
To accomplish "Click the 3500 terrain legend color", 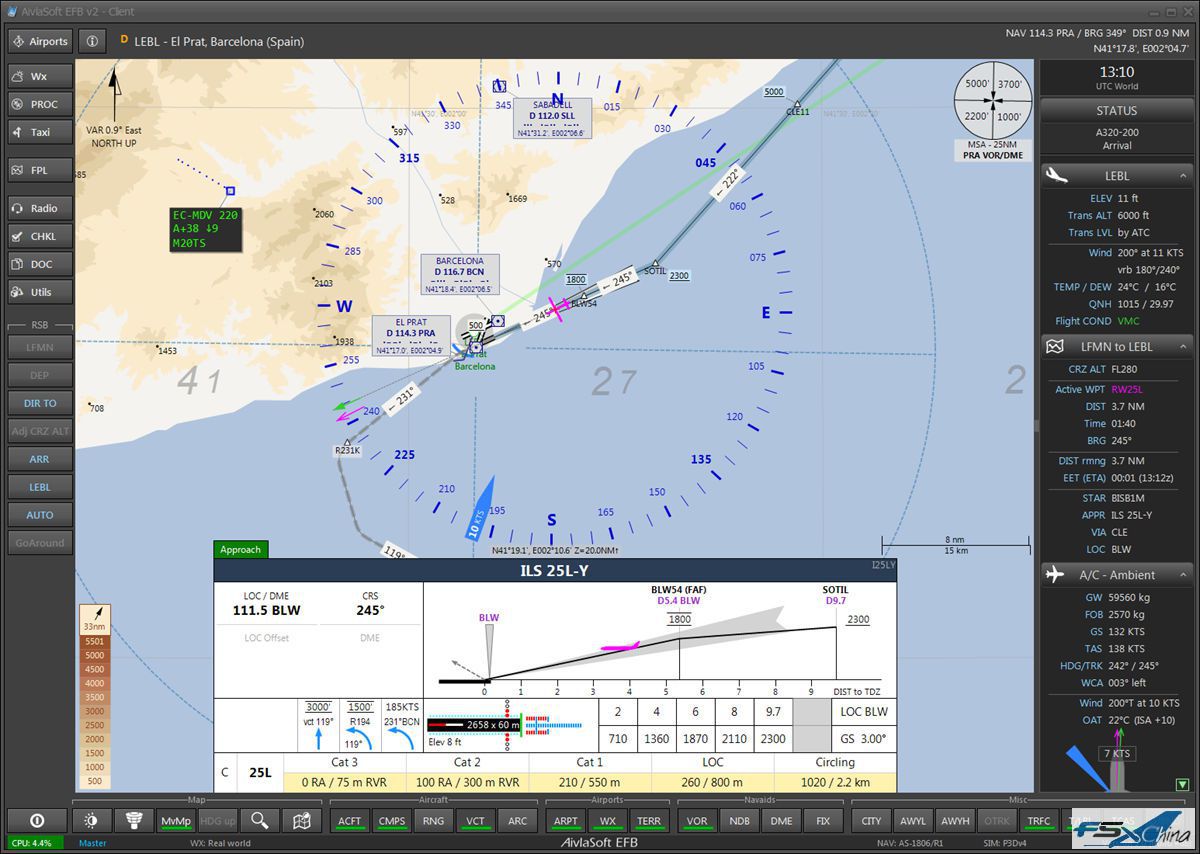I will click(x=95, y=697).
